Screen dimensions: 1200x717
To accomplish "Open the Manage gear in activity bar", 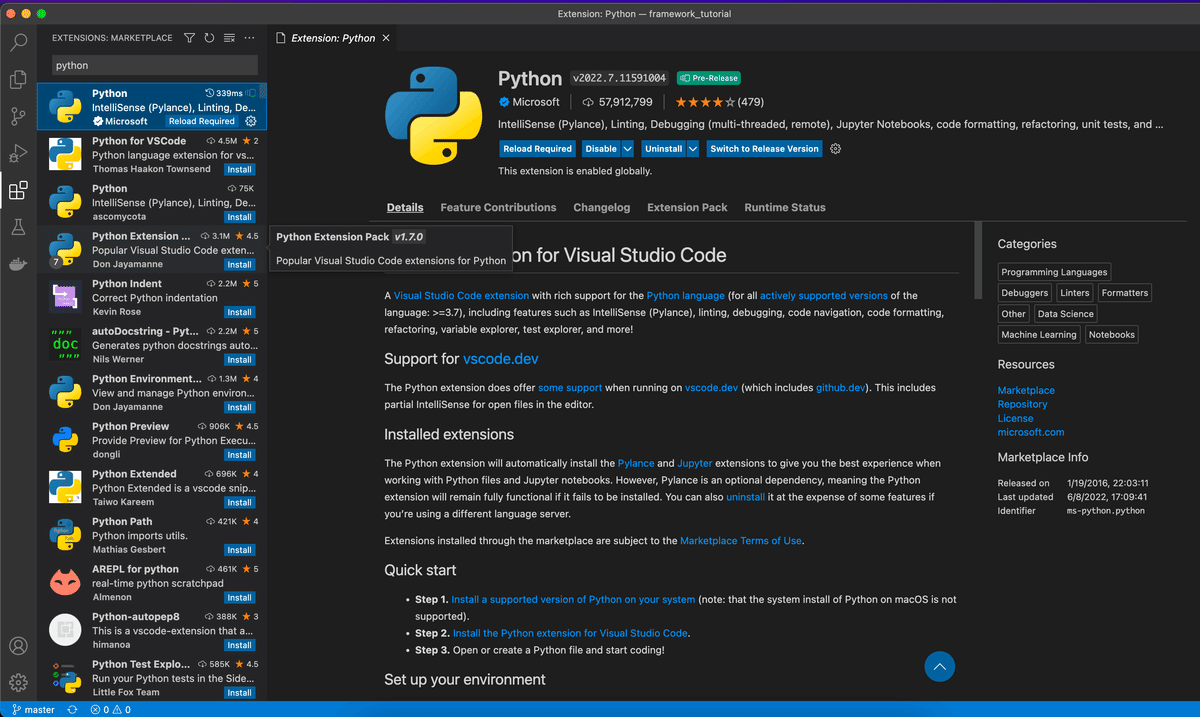I will pos(18,684).
